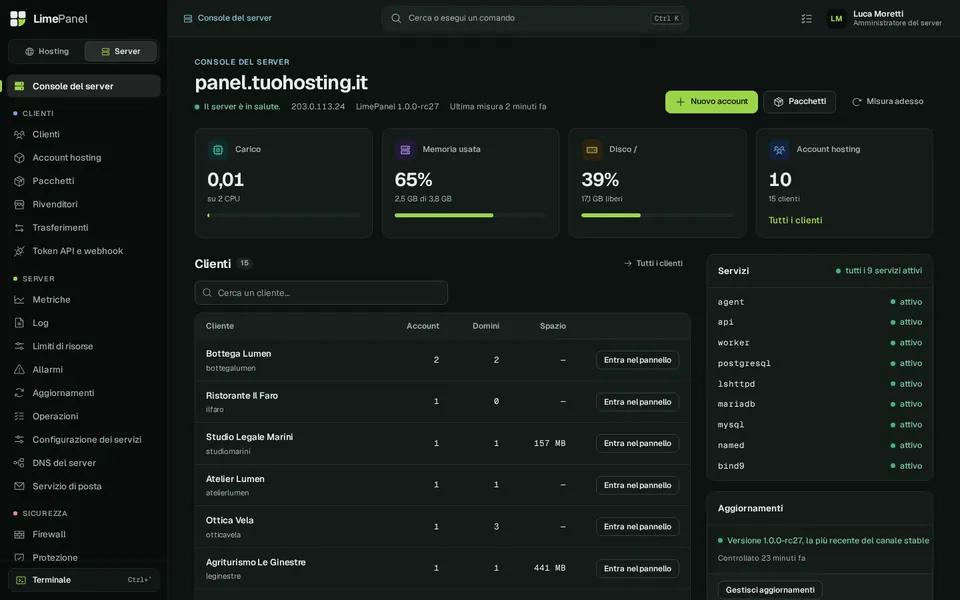Click Gestisci aggiornamenti button
This screenshot has width=960, height=600.
[x=770, y=590]
